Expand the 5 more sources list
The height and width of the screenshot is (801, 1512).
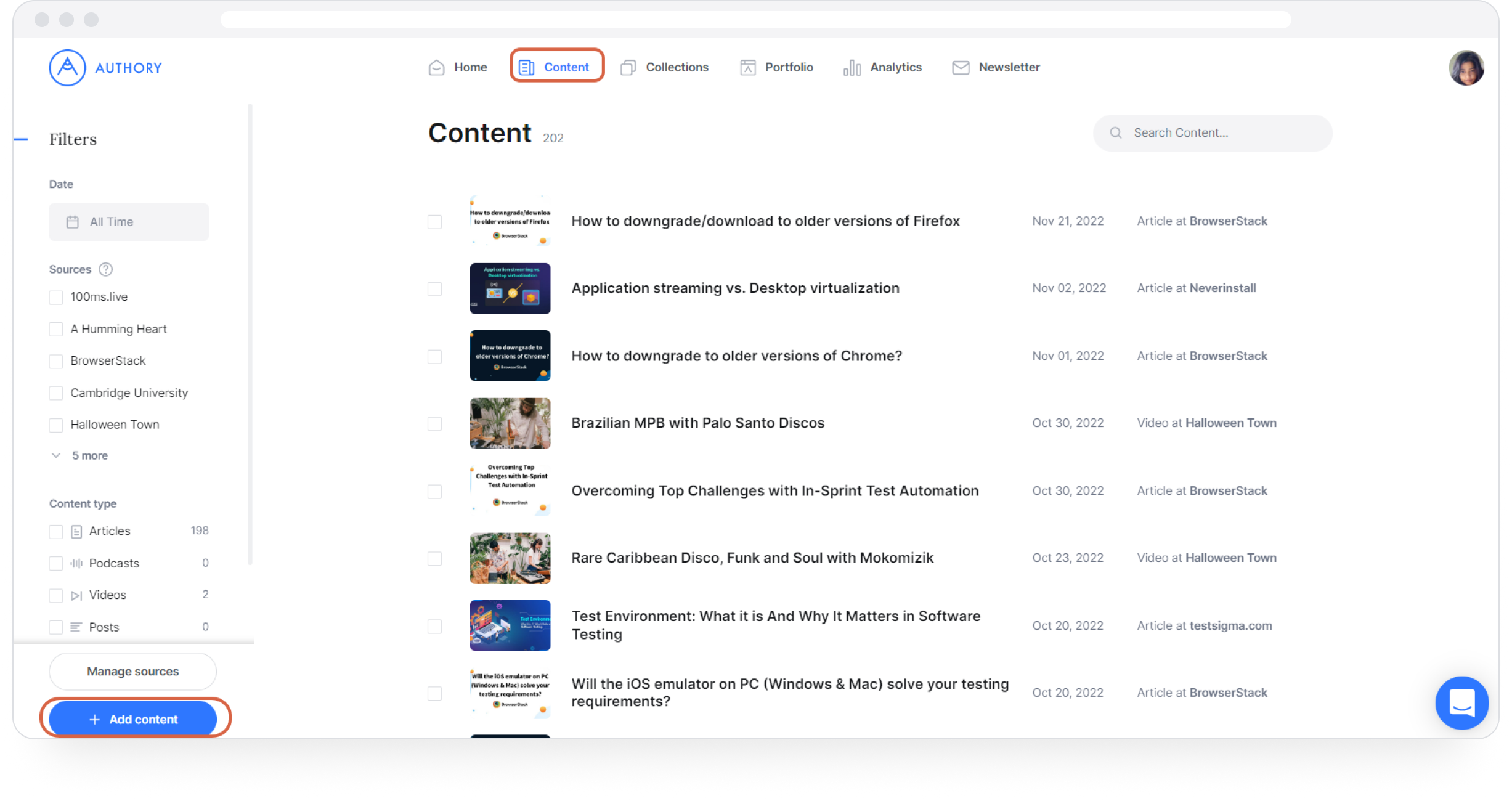pos(89,455)
